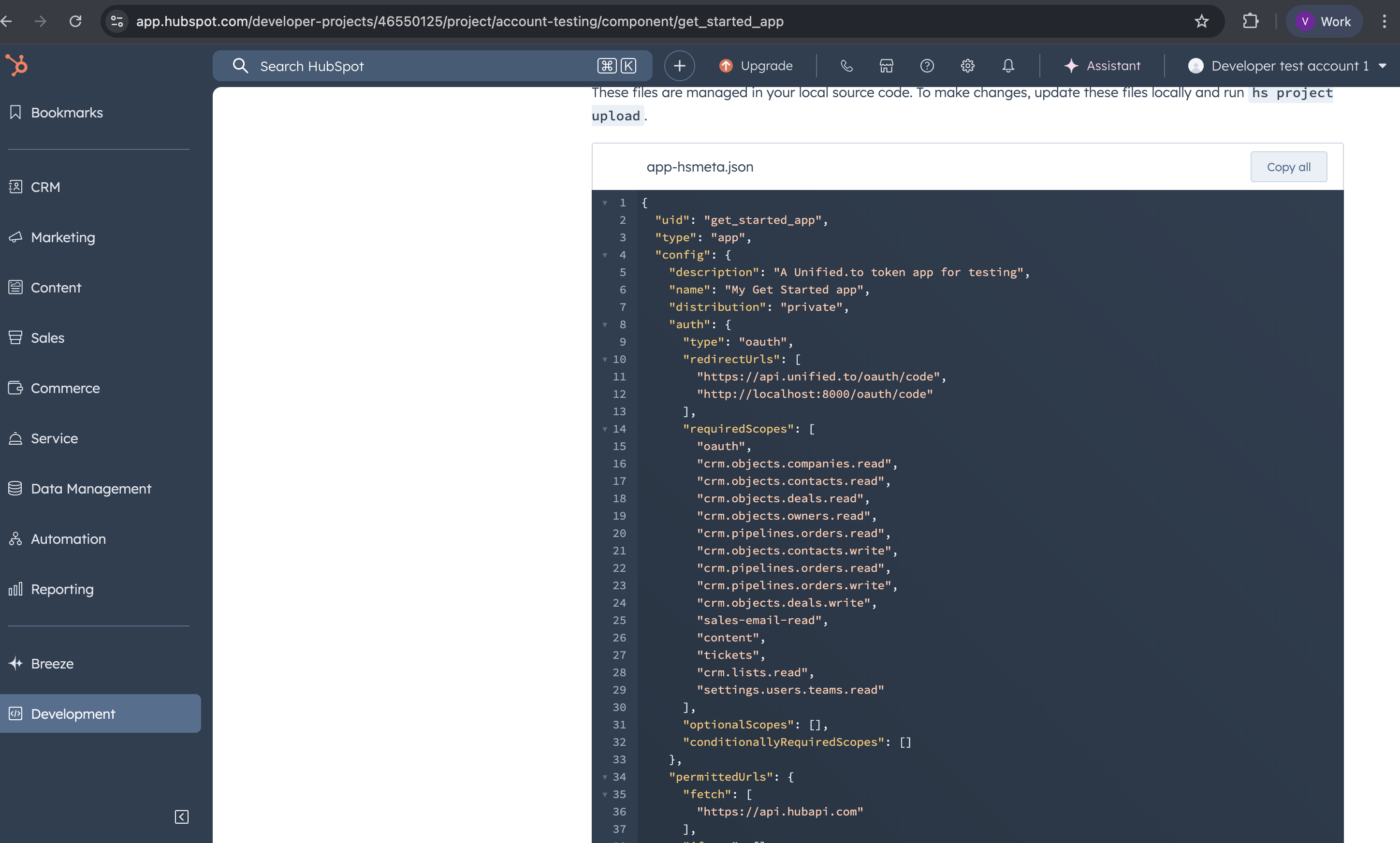1400x843 pixels.
Task: Collapse the "permittedUrls" block on line 34
Action: 605,777
